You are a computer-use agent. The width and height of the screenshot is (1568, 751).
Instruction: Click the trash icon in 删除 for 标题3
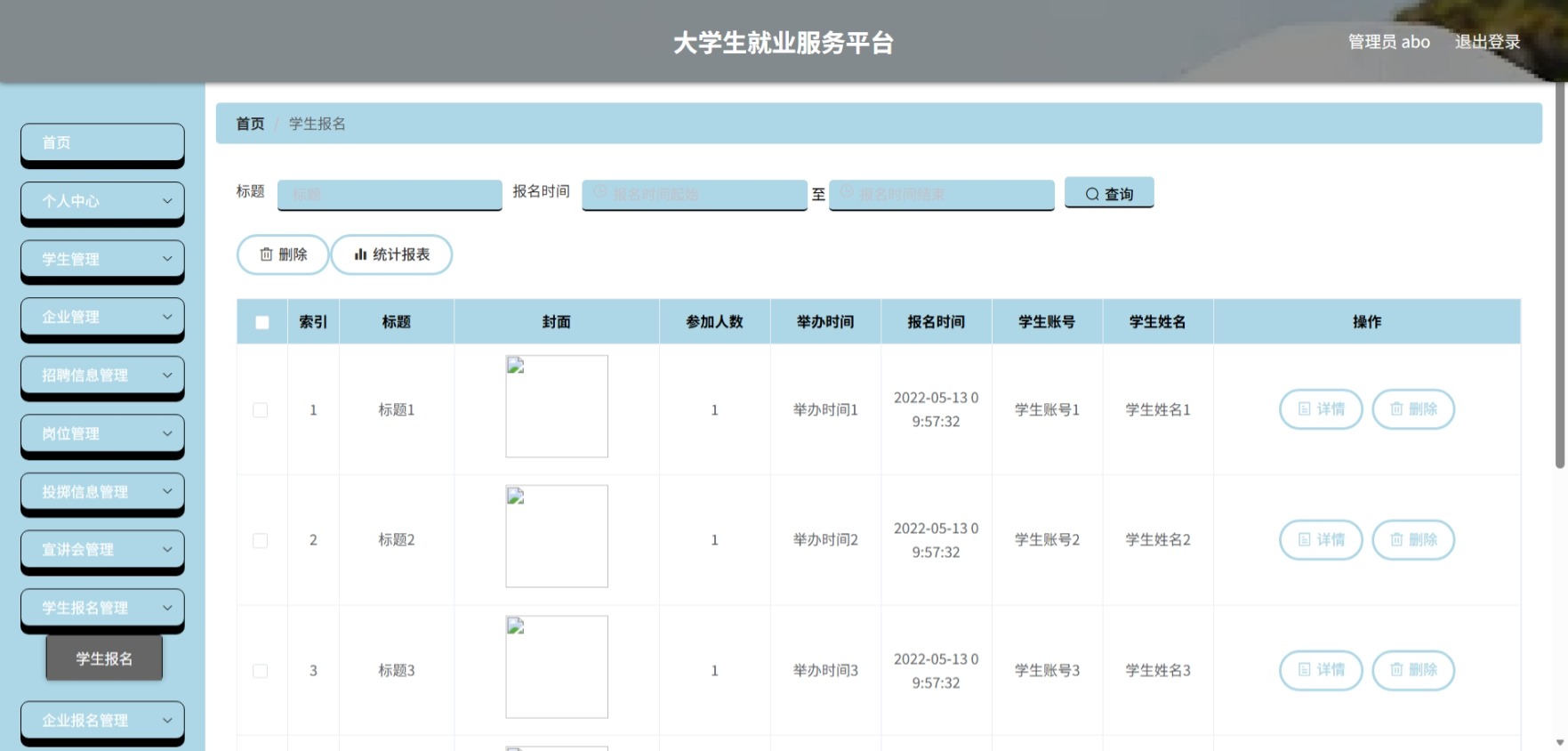[1397, 670]
